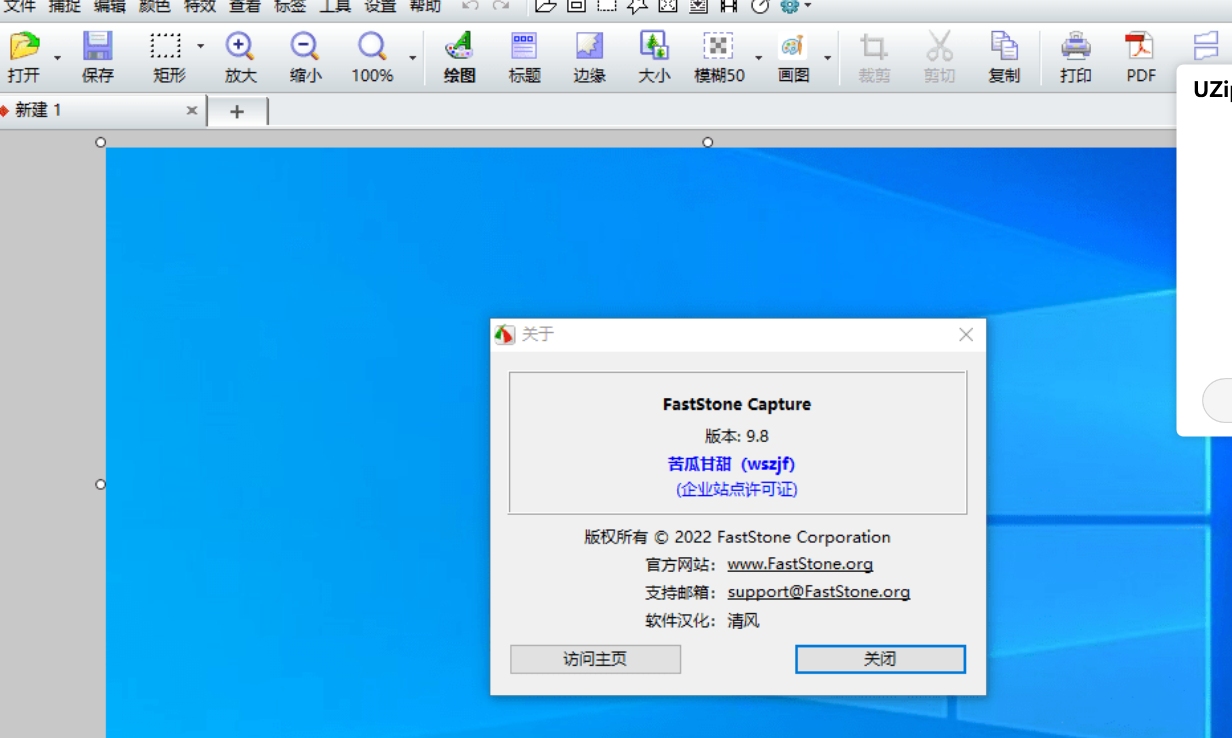This screenshot has width=1232, height=738.
Task: Click the 画图 paint palette icon
Action: point(793,46)
